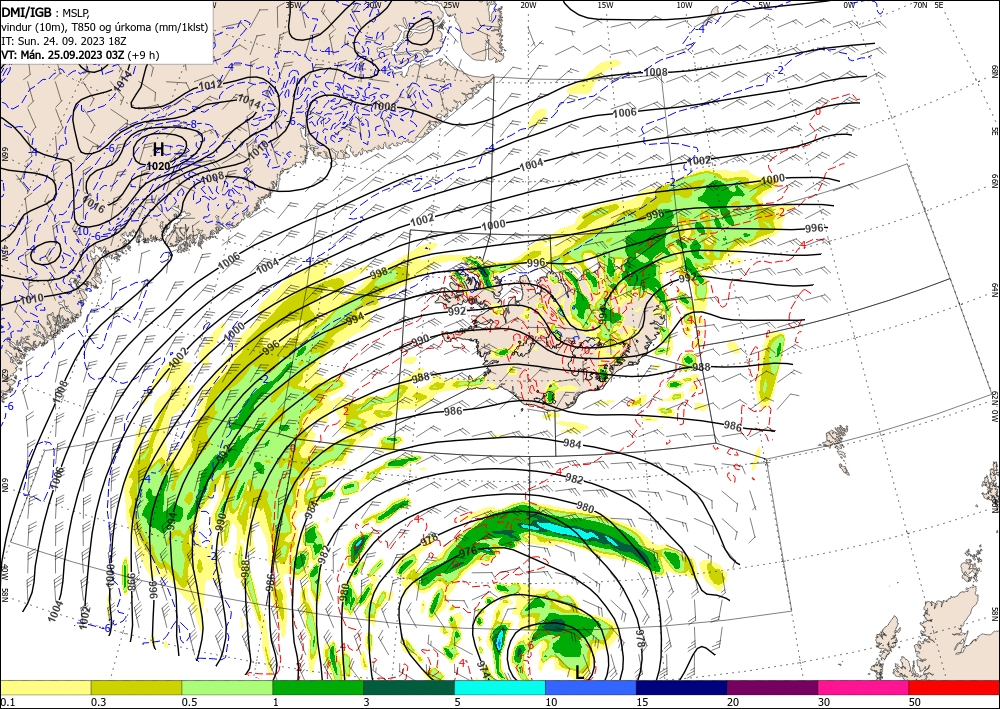Click the red 50+ legend band

click(x=954, y=687)
